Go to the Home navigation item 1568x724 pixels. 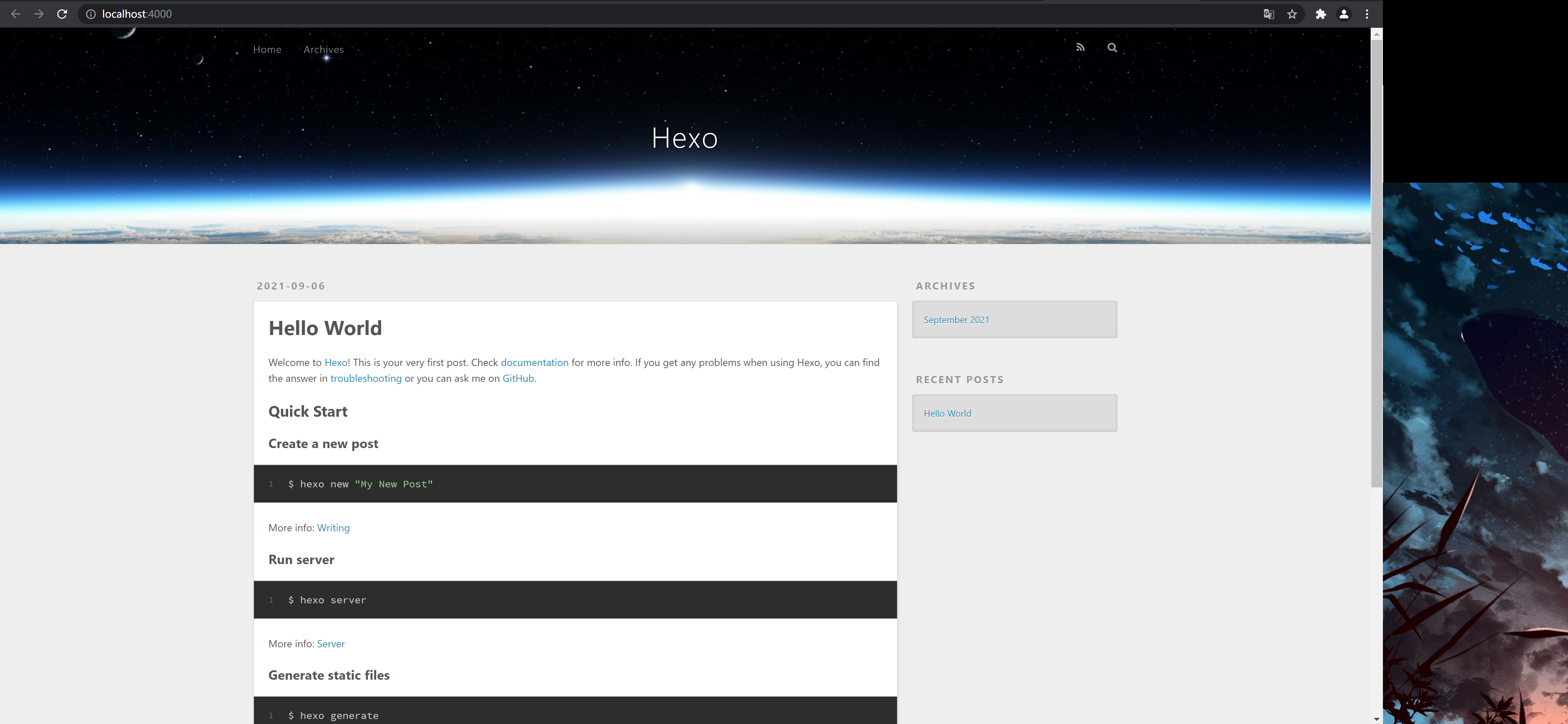[267, 49]
